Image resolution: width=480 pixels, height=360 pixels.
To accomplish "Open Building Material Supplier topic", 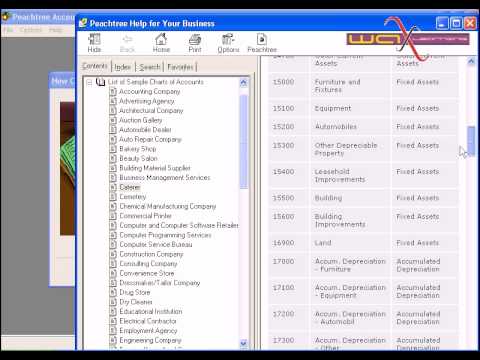I will coord(155,168).
